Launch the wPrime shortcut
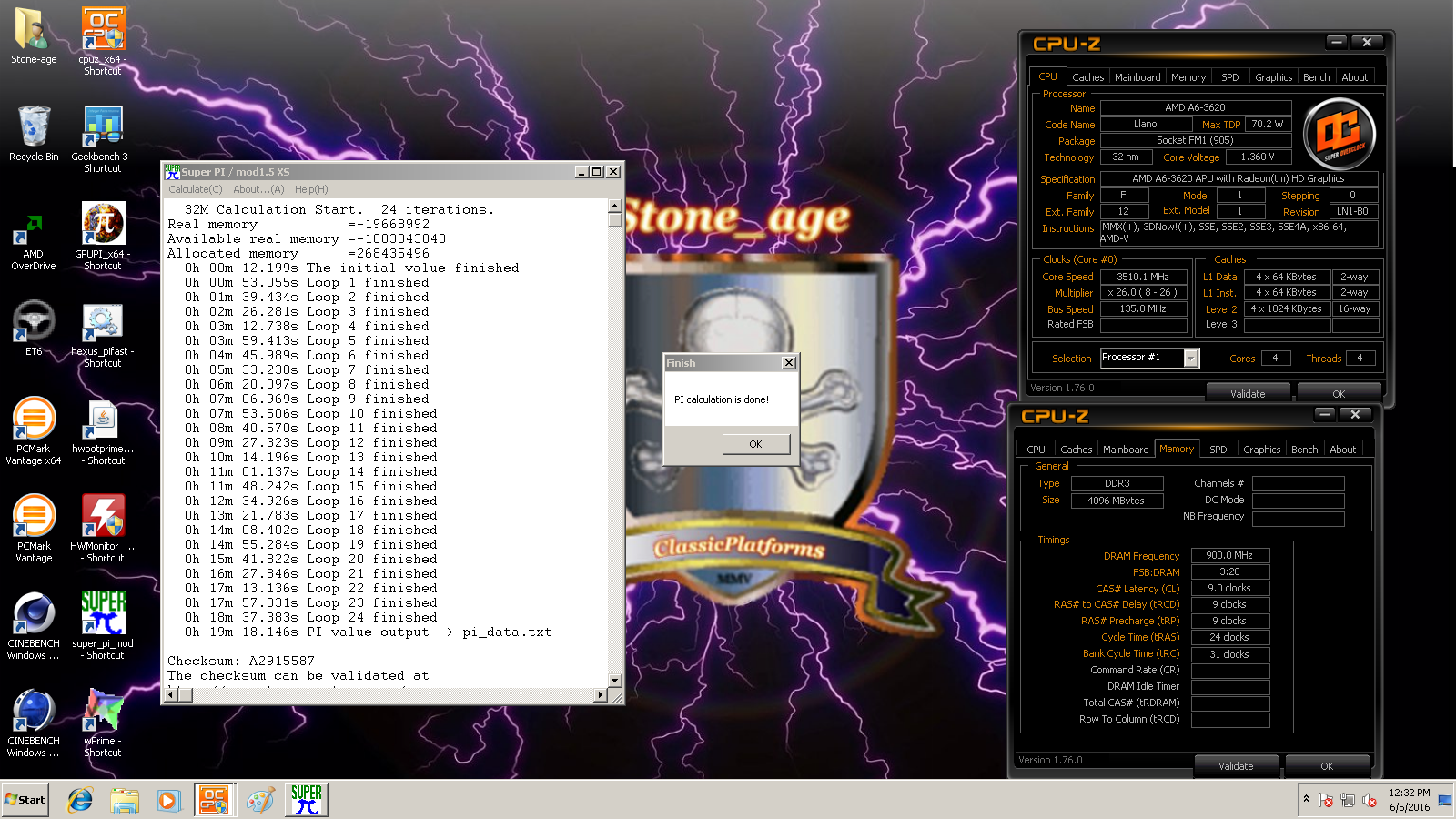 coord(103,723)
